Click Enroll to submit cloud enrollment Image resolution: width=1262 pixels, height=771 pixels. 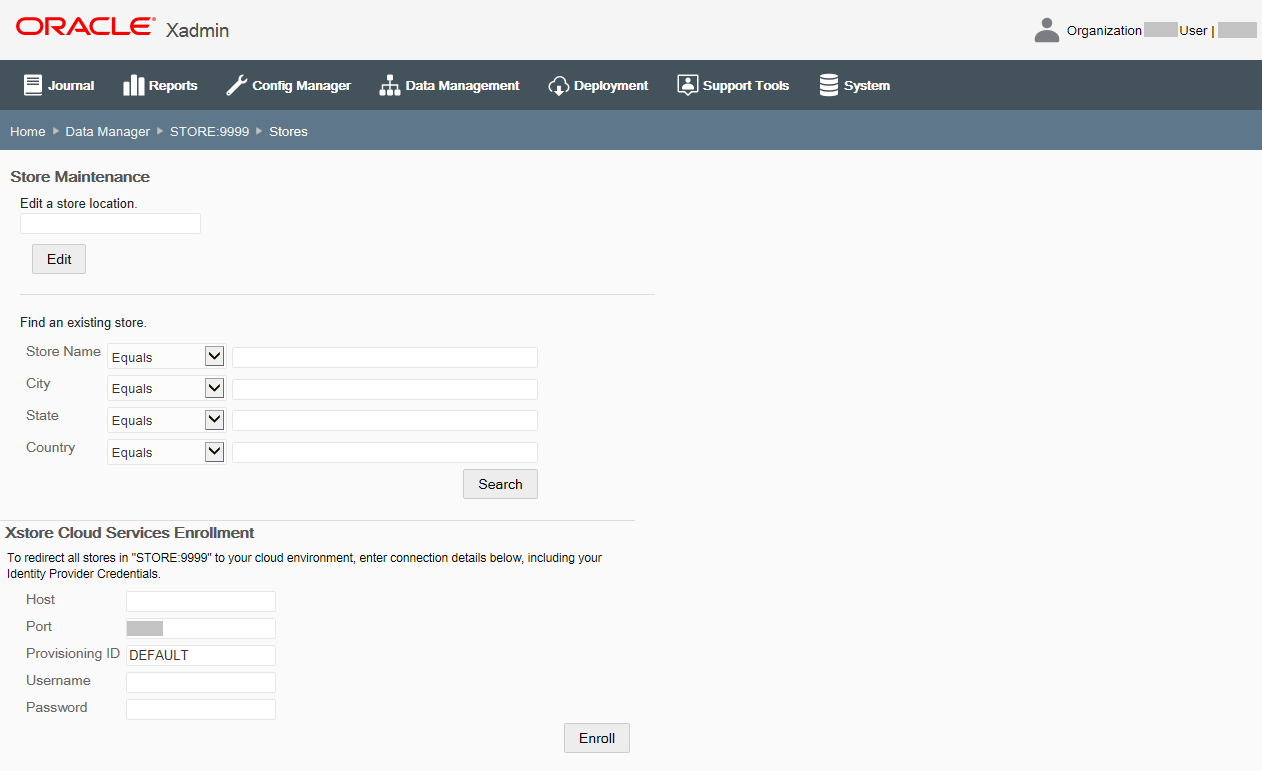tap(596, 738)
